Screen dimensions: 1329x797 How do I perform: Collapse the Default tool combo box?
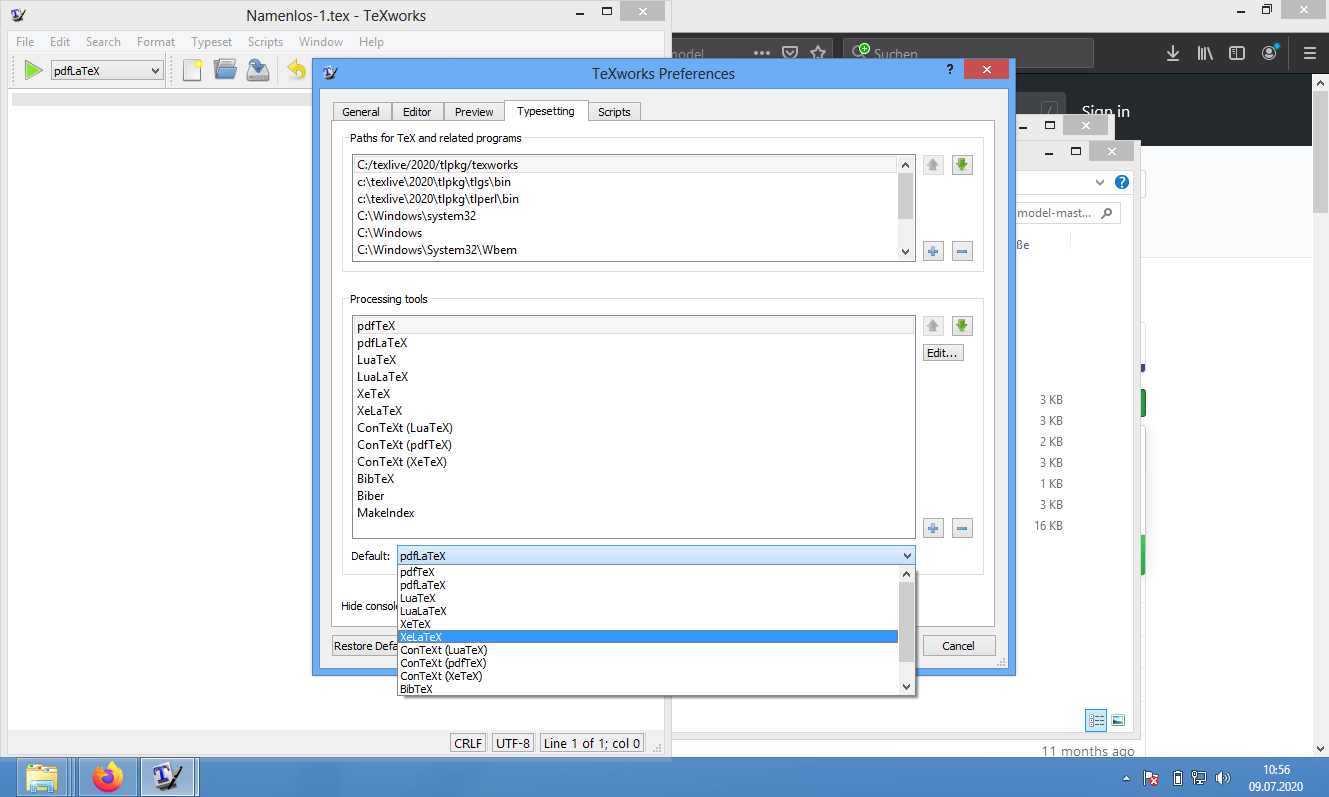(x=656, y=556)
